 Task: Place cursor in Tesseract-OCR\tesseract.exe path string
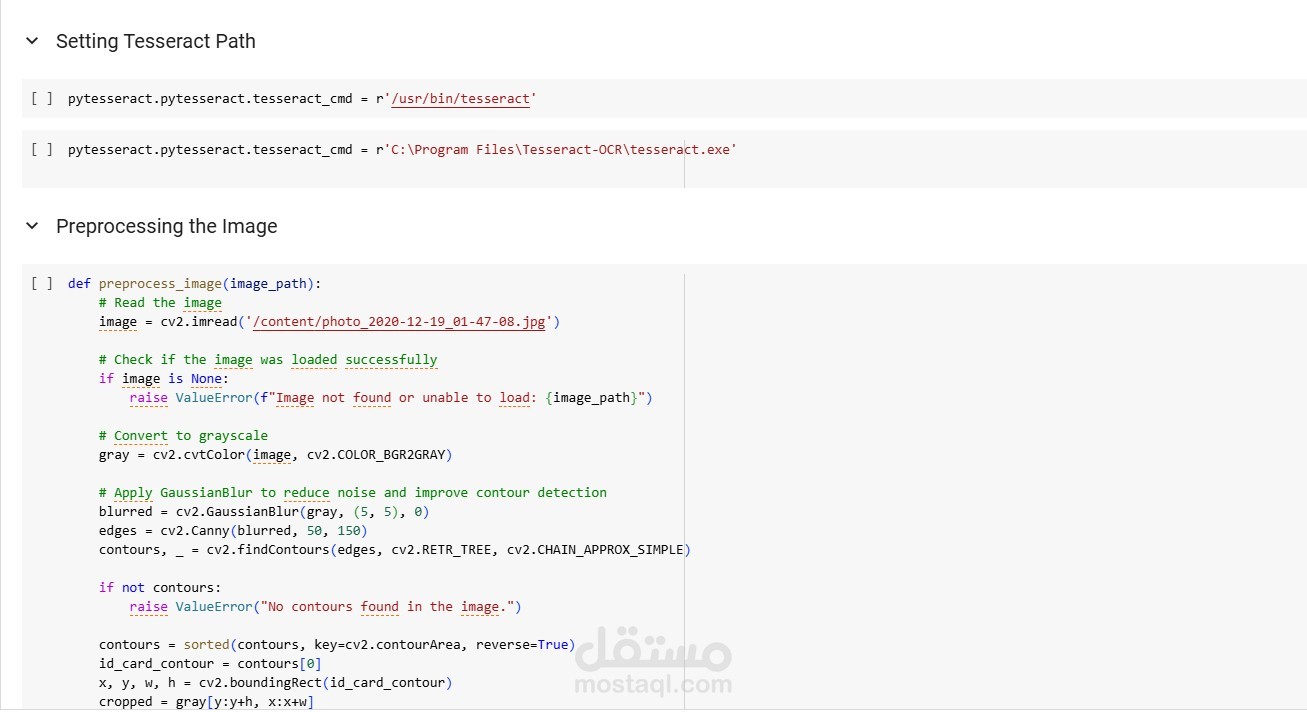coord(560,149)
